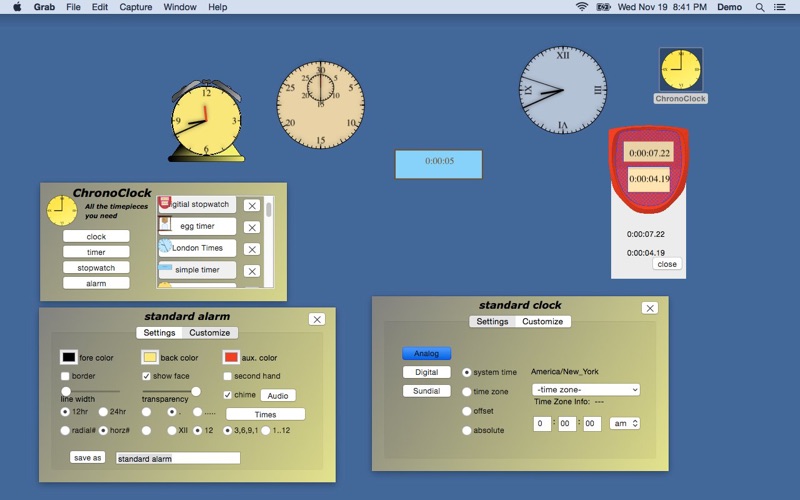Click the London Times clock list icon
This screenshot has height=500, width=800.
point(165,246)
